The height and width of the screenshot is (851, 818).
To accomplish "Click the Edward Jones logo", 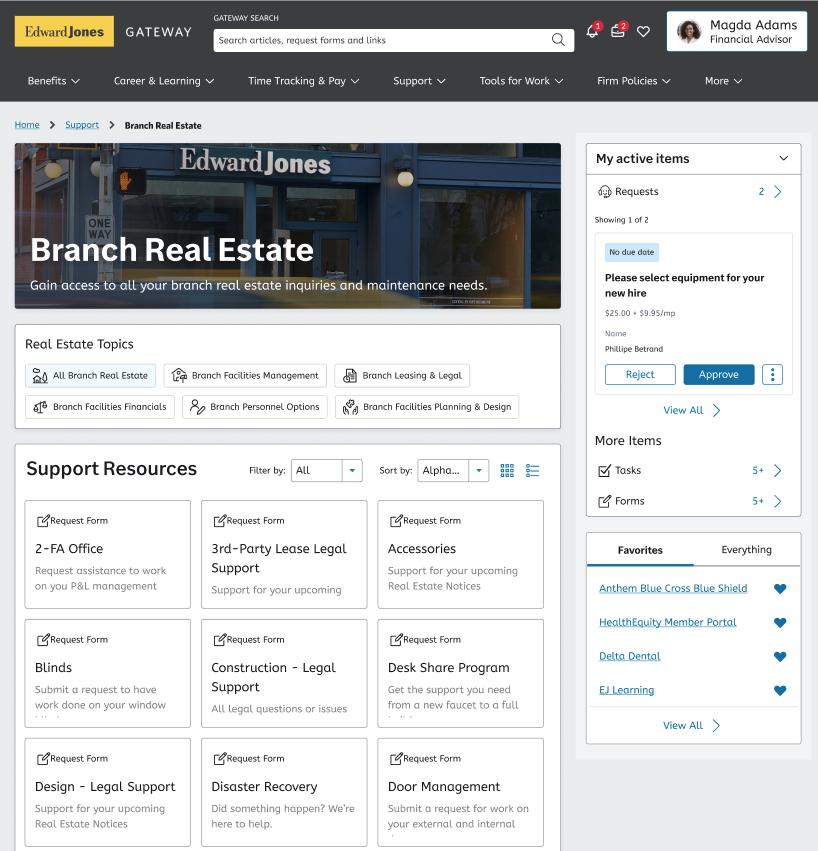I will 64,31.
